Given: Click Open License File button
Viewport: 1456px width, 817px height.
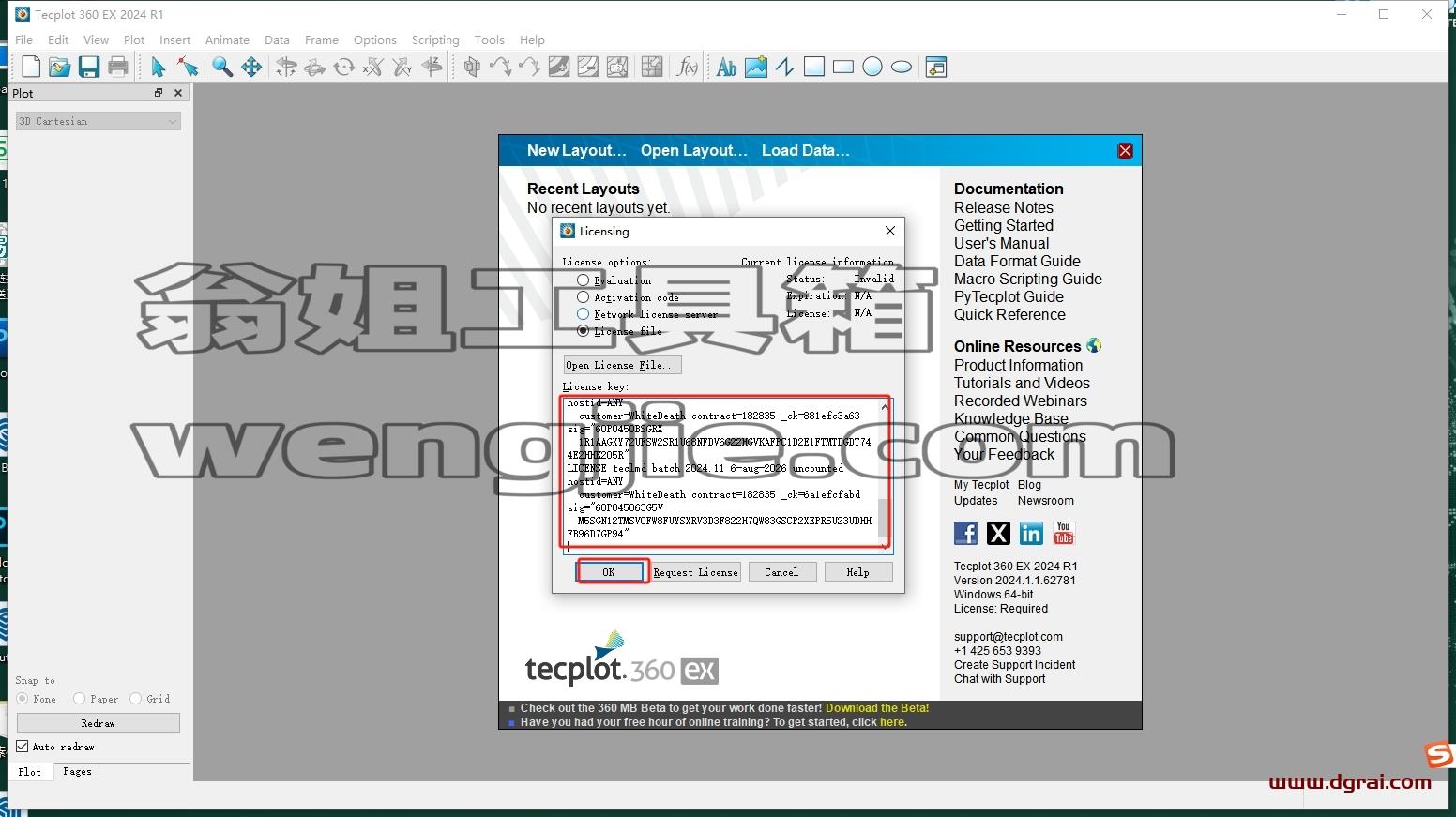Looking at the screenshot, I should (622, 365).
